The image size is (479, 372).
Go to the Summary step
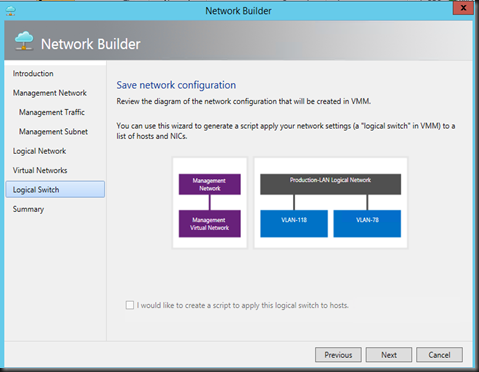28,209
